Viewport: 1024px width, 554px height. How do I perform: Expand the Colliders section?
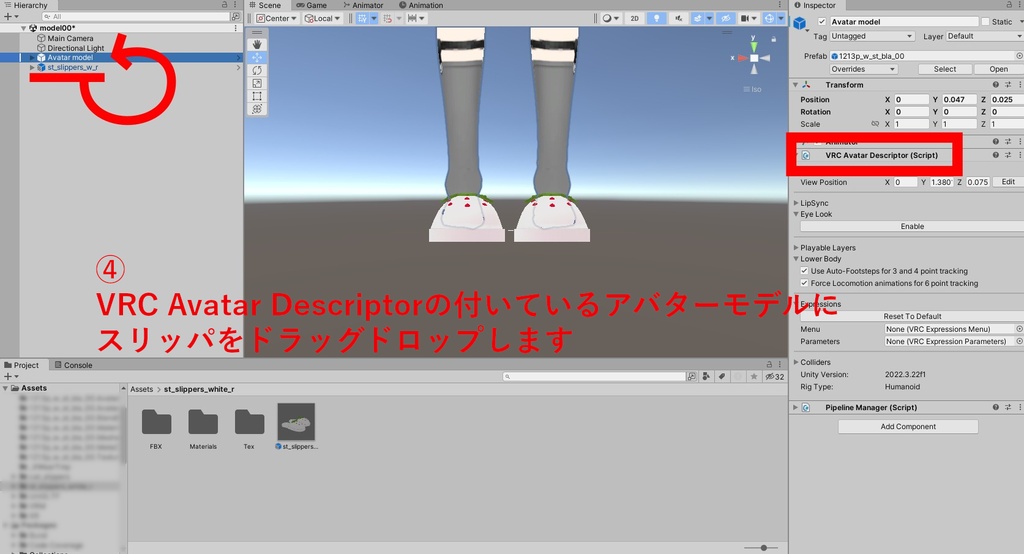coord(796,362)
